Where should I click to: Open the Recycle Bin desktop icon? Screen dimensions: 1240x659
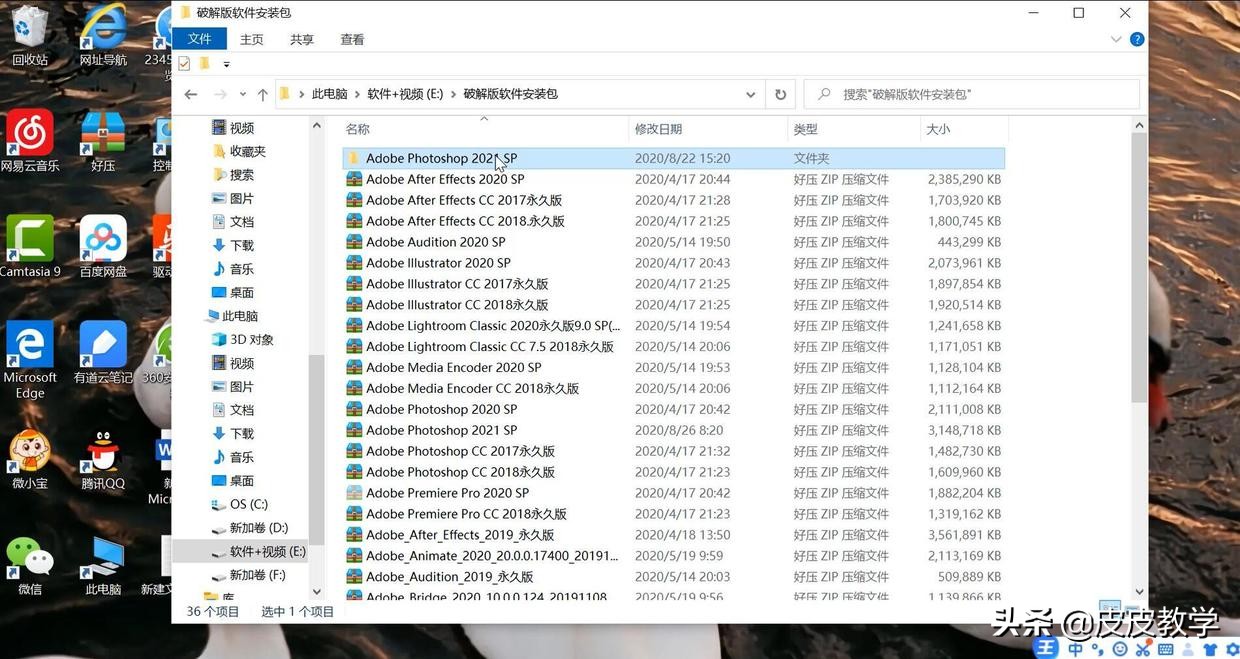coord(30,35)
